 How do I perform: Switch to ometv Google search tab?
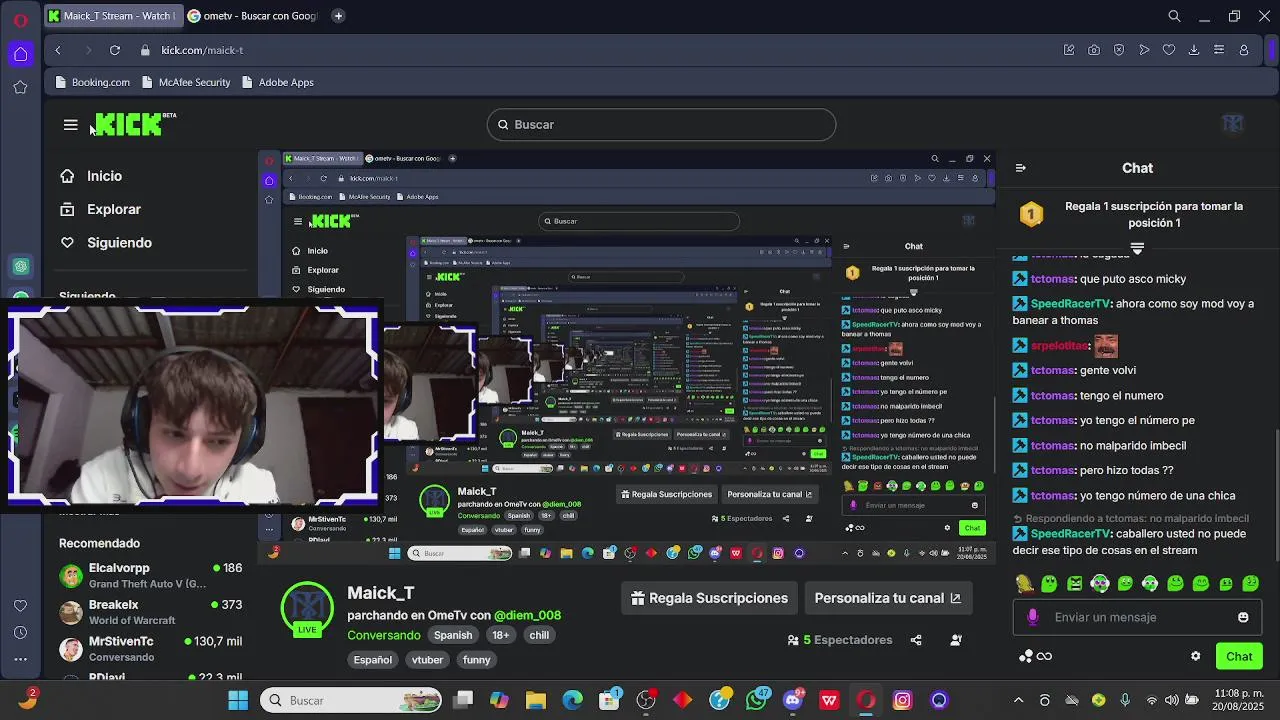(x=252, y=16)
